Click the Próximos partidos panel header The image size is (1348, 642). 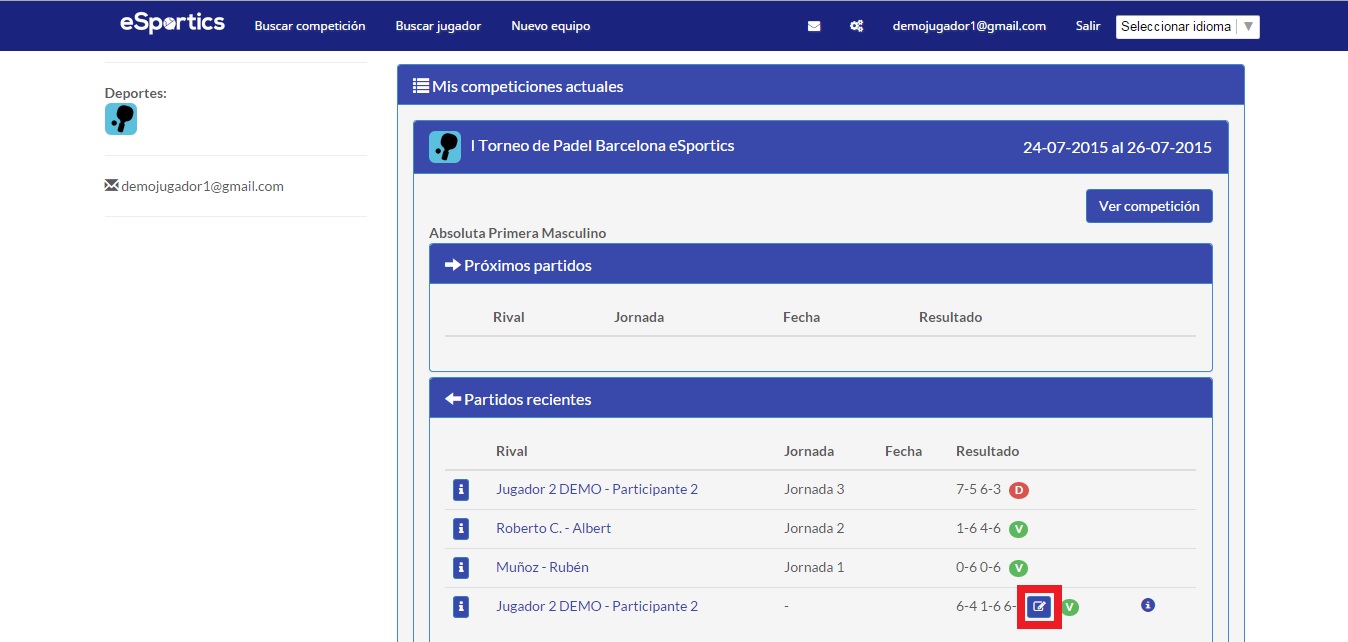(821, 265)
